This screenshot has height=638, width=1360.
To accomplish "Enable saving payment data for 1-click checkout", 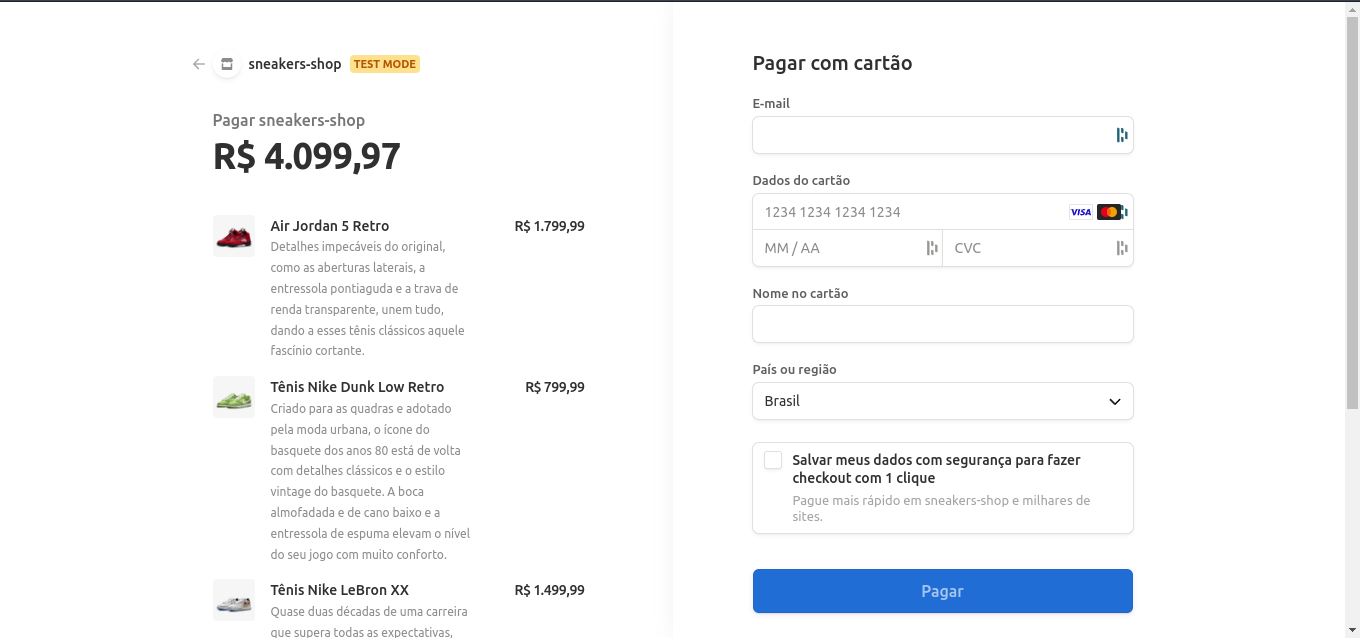I will tap(772, 459).
